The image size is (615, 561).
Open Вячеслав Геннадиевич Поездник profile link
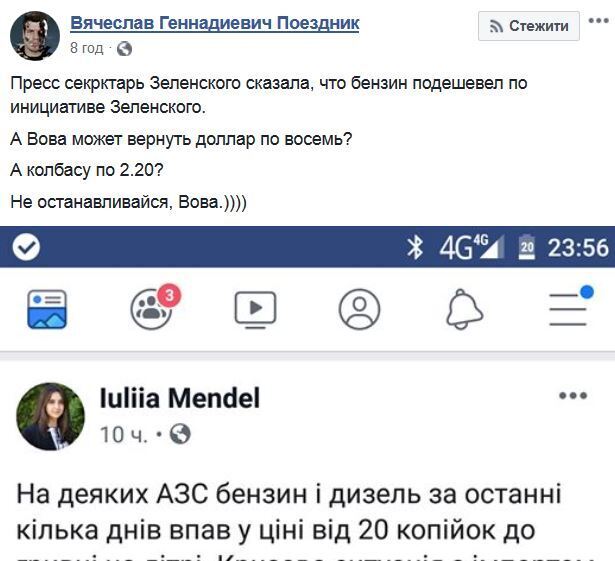point(215,23)
